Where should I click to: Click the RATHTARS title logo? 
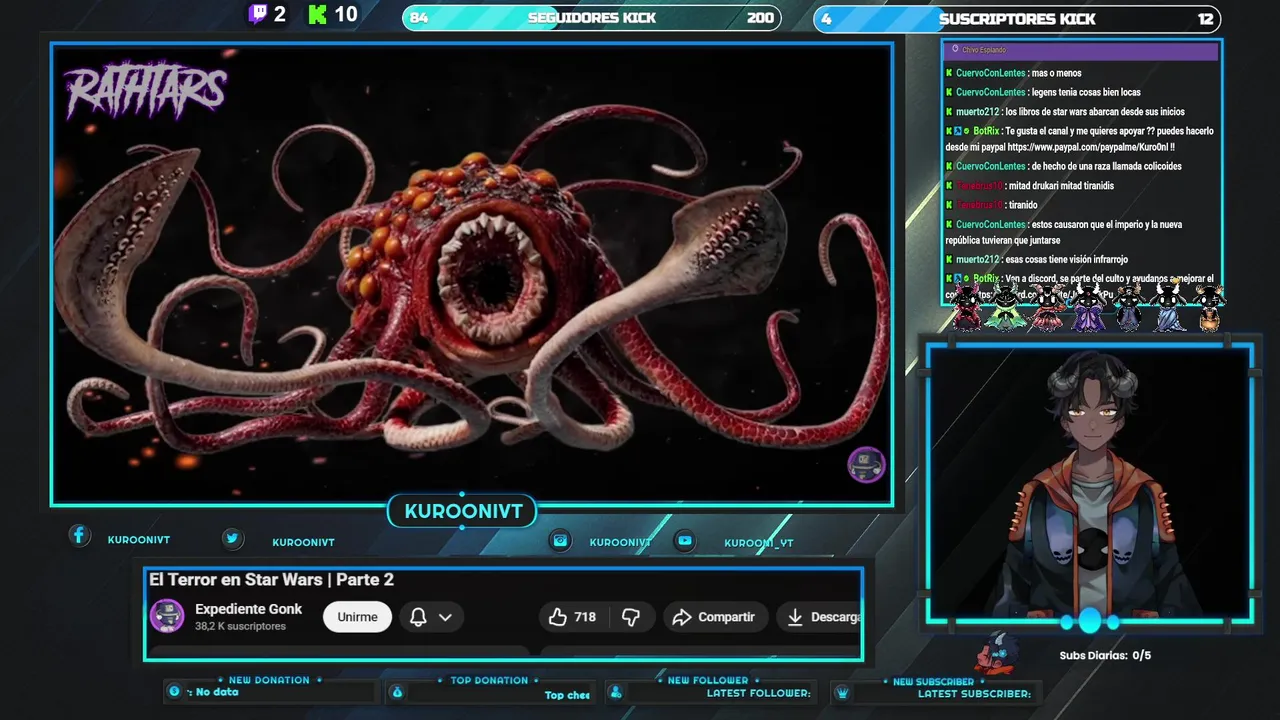(146, 92)
